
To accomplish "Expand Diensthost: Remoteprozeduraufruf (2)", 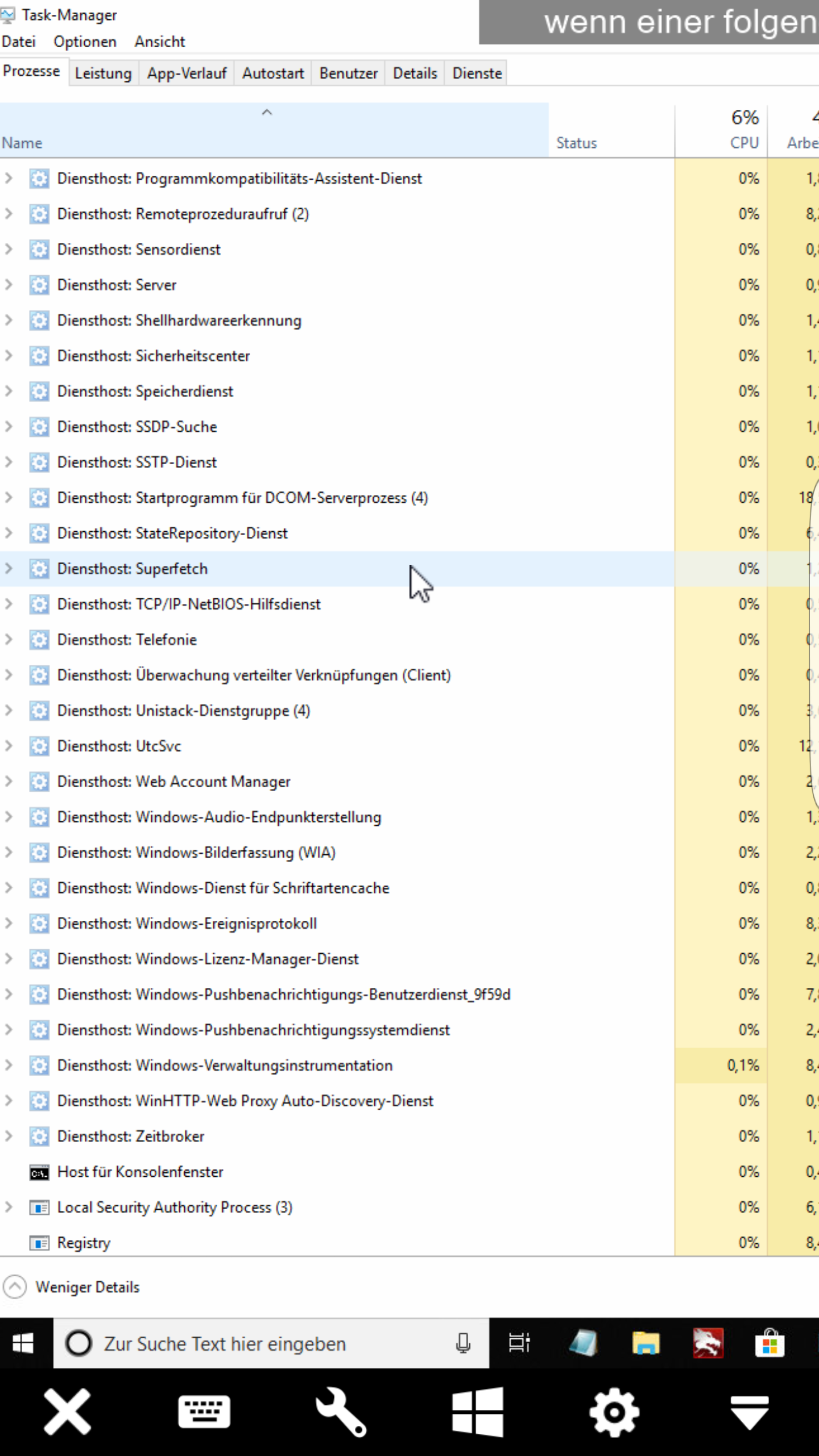I will pos(9,214).
